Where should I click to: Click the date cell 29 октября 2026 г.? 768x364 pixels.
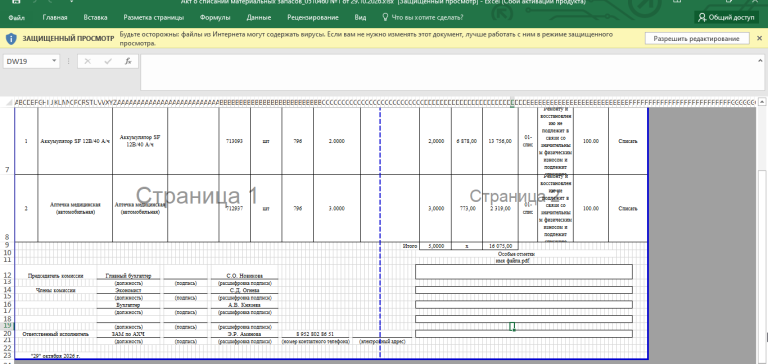coord(55,356)
